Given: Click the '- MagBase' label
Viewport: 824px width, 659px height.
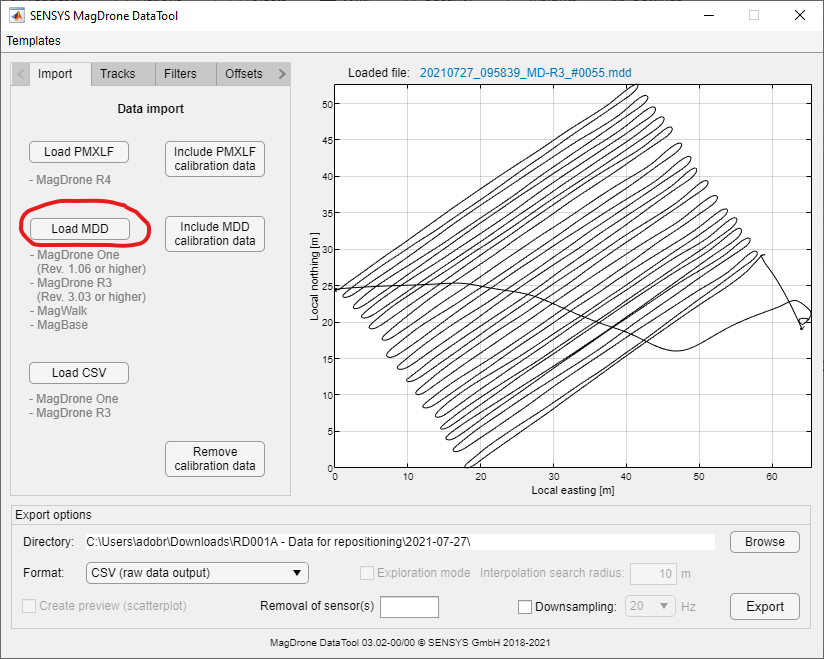Looking at the screenshot, I should pyautogui.click(x=59, y=325).
